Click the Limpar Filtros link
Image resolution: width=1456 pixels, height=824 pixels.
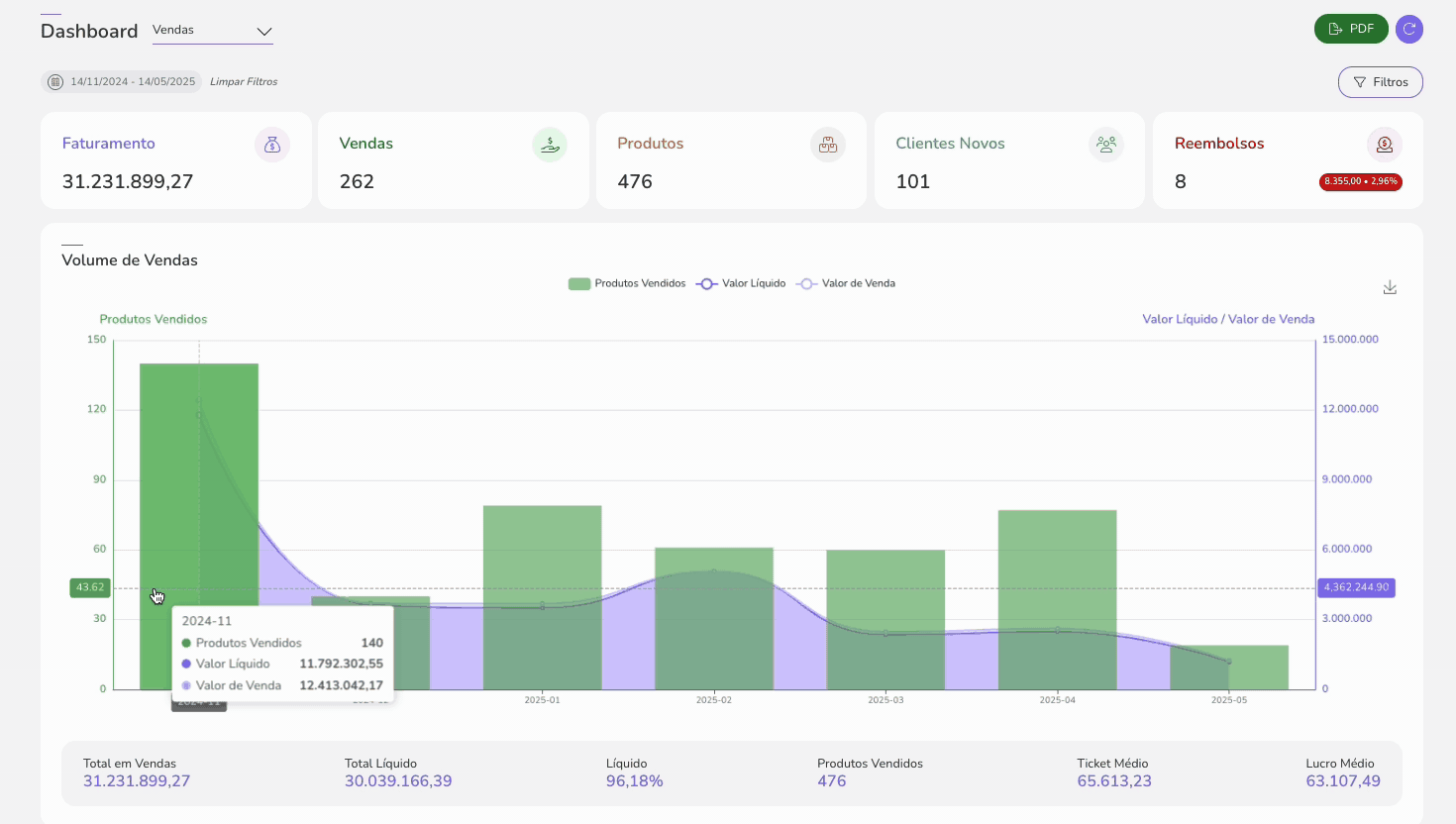coord(244,82)
